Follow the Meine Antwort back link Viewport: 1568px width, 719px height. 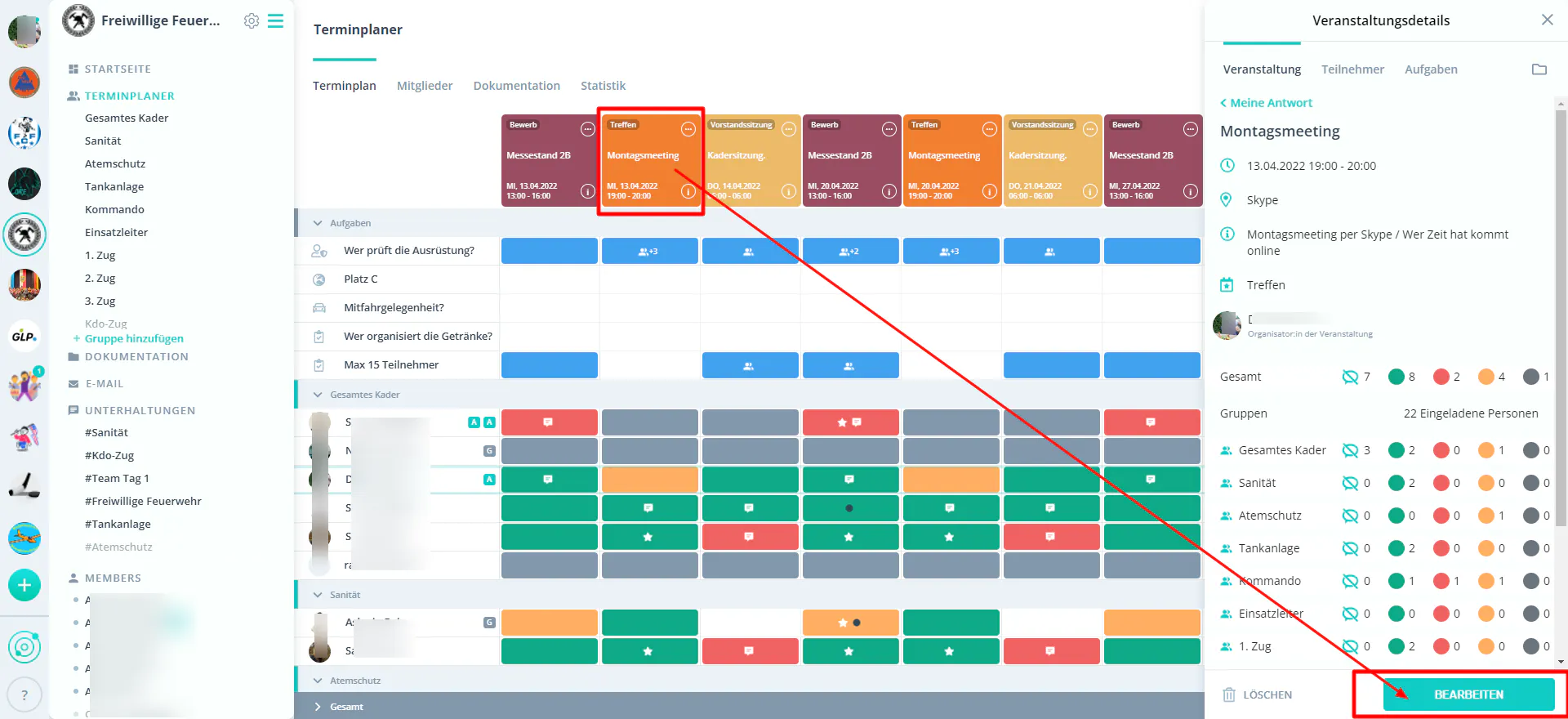1266,103
